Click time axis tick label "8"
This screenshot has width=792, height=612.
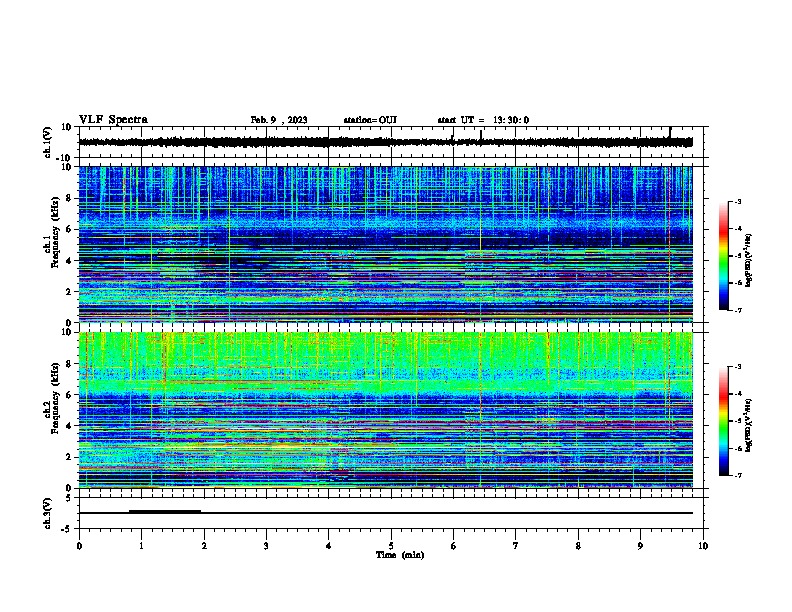coord(578,546)
